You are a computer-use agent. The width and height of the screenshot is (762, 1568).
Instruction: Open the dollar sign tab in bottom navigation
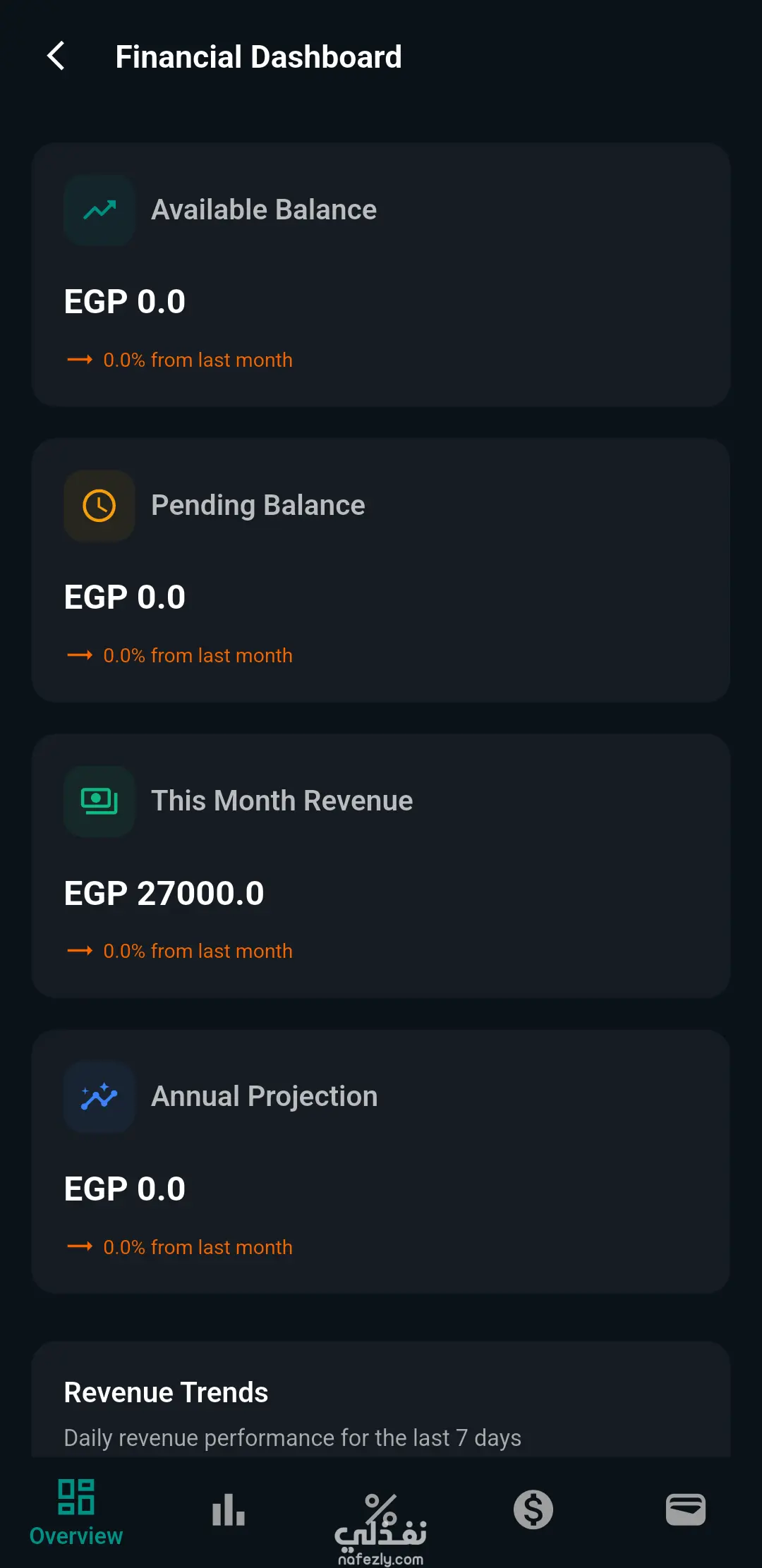(533, 1510)
